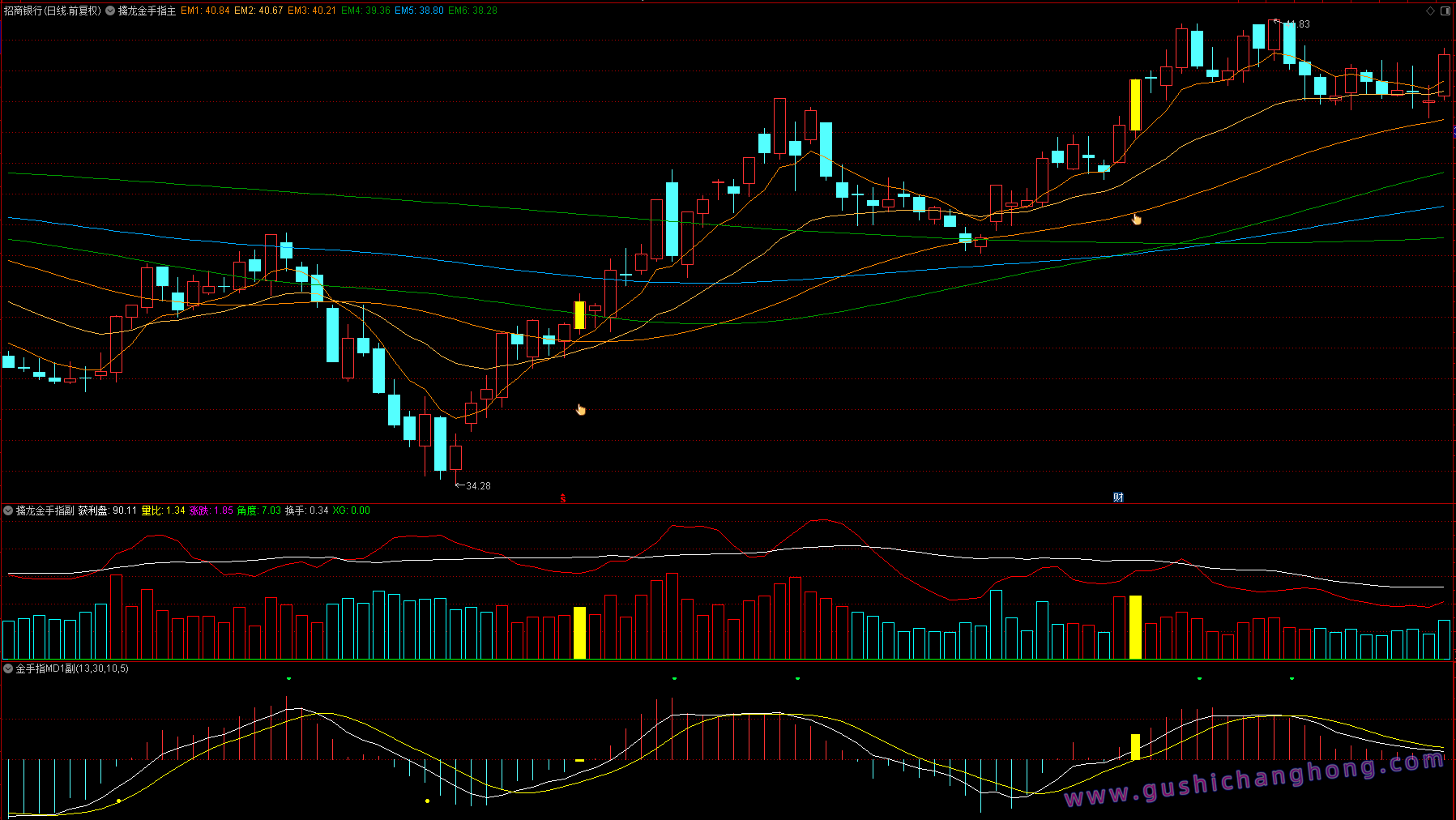Click the EM3: 40.21 value

[312, 11]
